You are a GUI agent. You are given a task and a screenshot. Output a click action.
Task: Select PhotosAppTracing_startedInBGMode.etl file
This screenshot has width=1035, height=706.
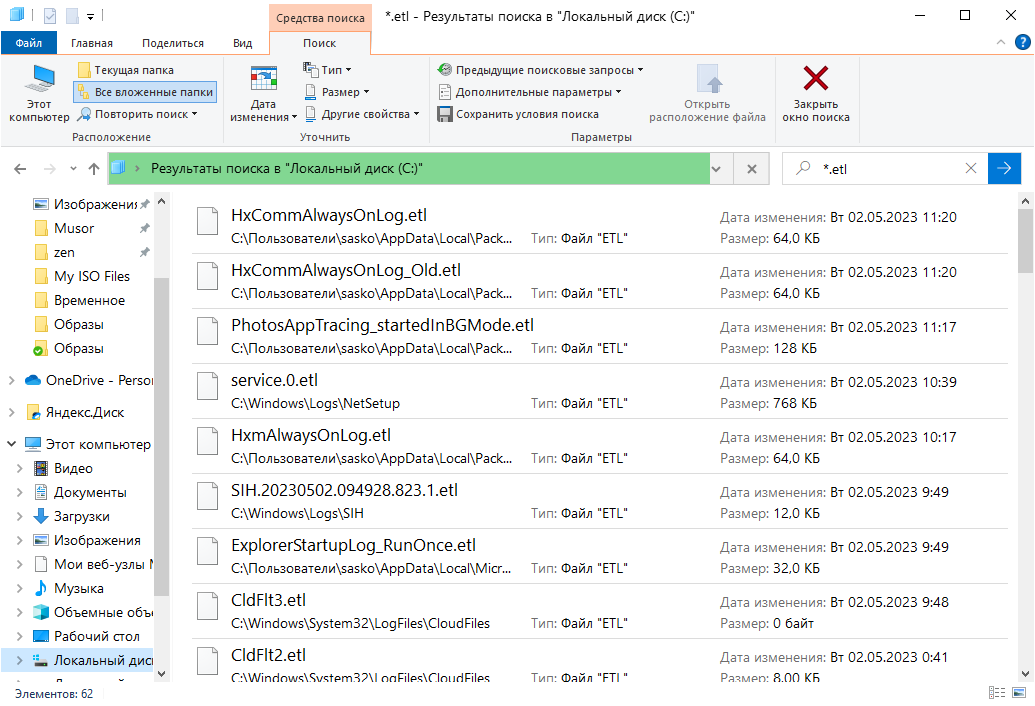point(599,337)
